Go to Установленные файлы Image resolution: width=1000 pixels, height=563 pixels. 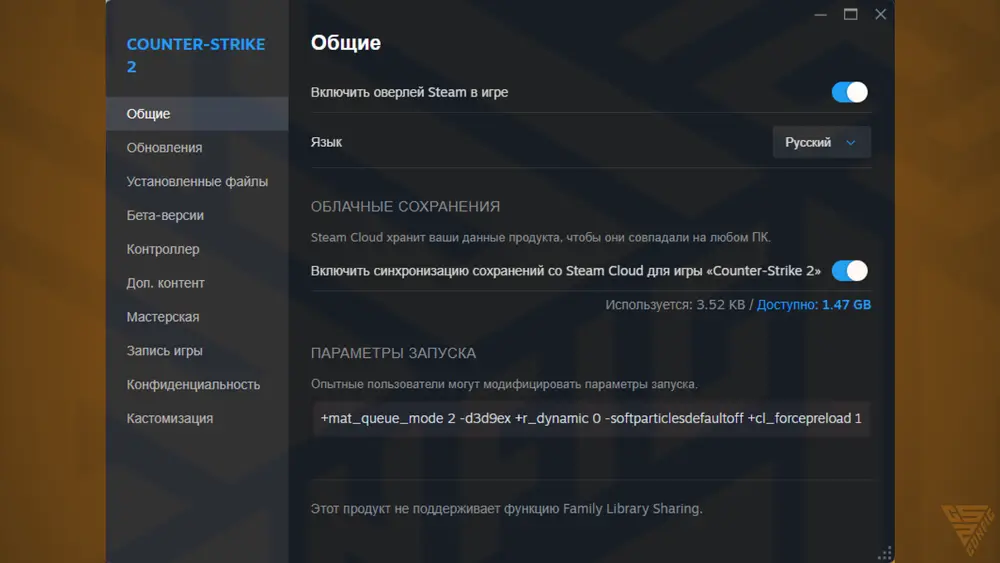tap(197, 182)
